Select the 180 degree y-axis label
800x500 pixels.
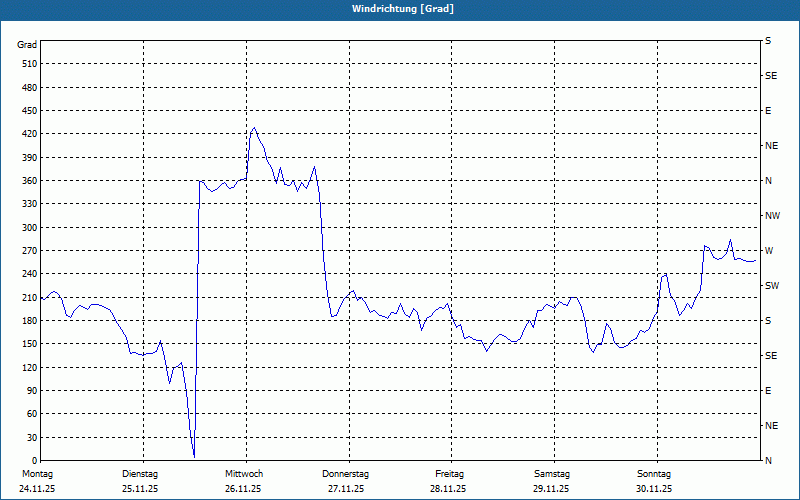coord(28,321)
